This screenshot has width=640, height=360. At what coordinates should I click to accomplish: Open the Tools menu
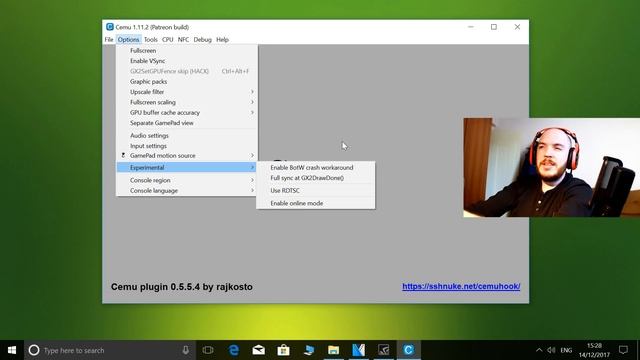coord(151,40)
